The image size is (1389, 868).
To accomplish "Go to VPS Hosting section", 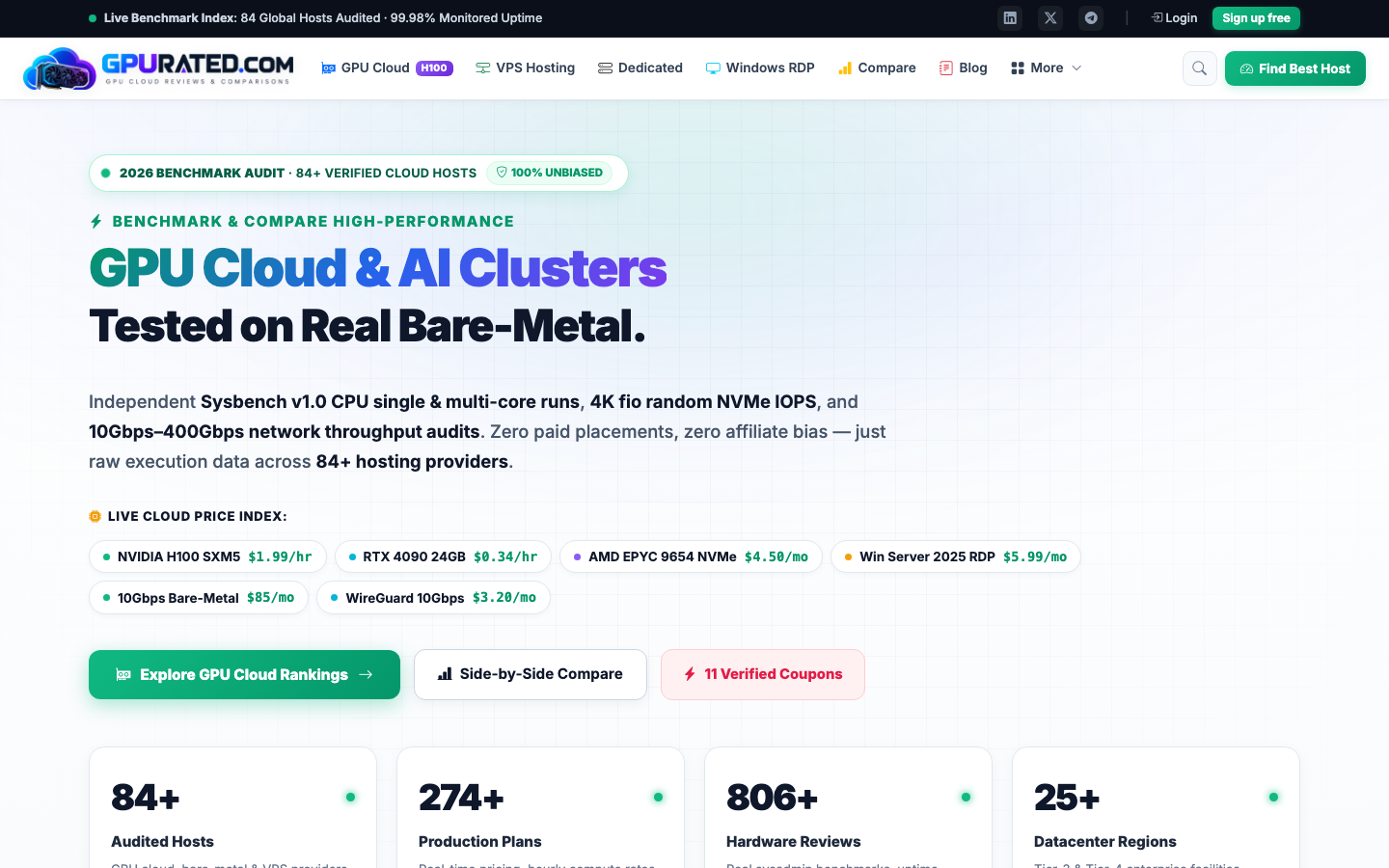I will click(526, 68).
